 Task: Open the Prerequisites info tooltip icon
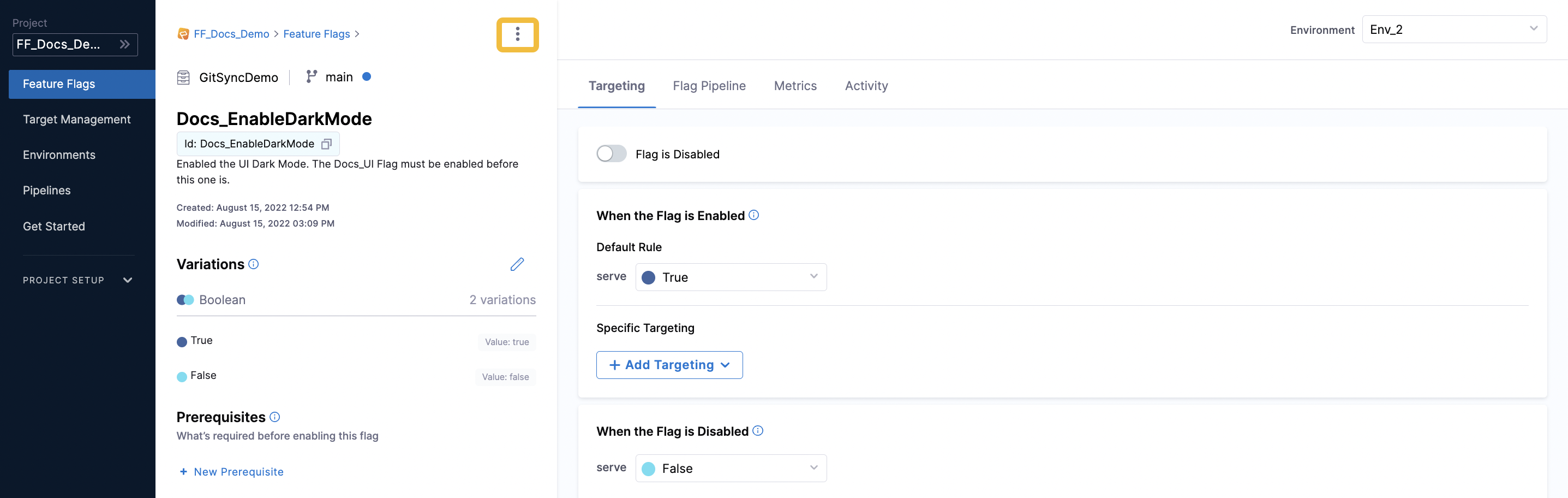(x=274, y=417)
